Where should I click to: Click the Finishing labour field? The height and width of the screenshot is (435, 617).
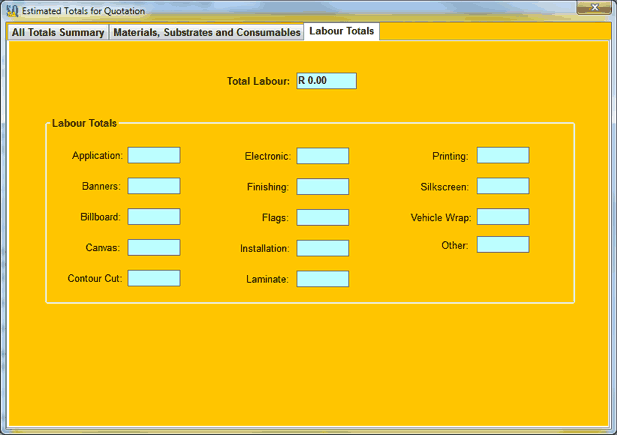pos(323,187)
